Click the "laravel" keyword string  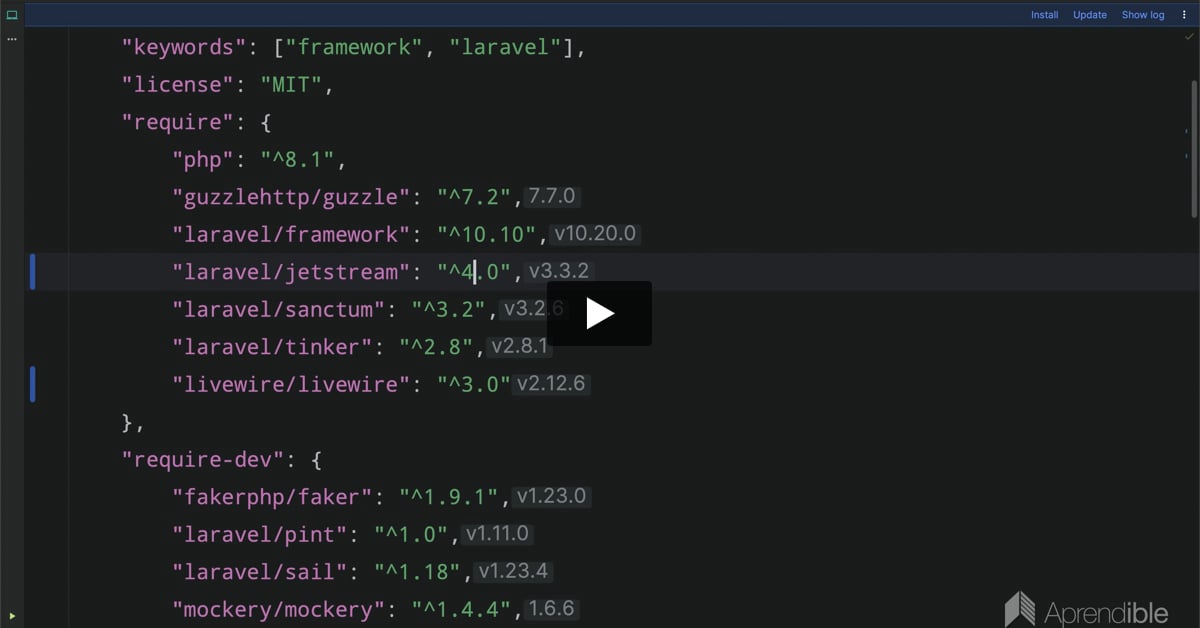[505, 47]
